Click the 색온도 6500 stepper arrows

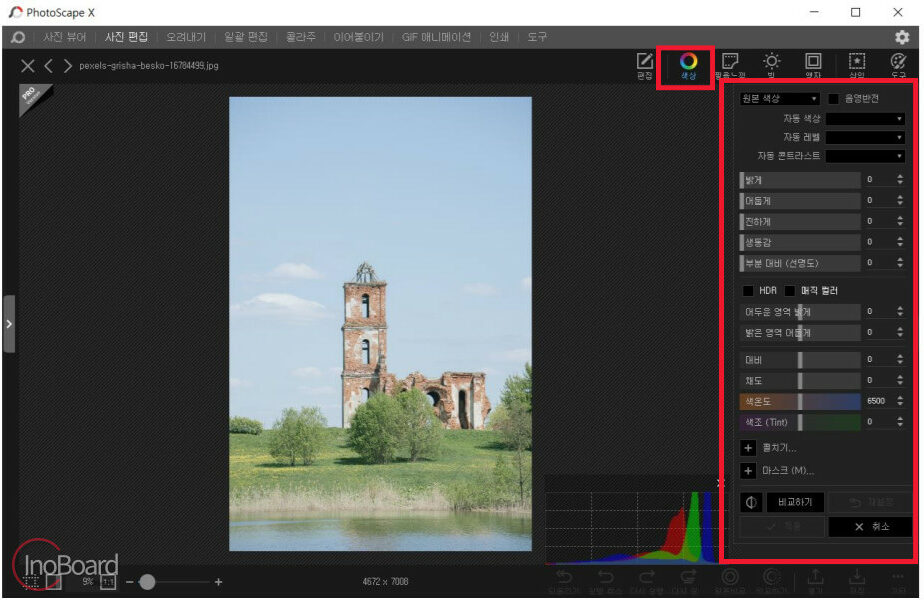(x=900, y=401)
